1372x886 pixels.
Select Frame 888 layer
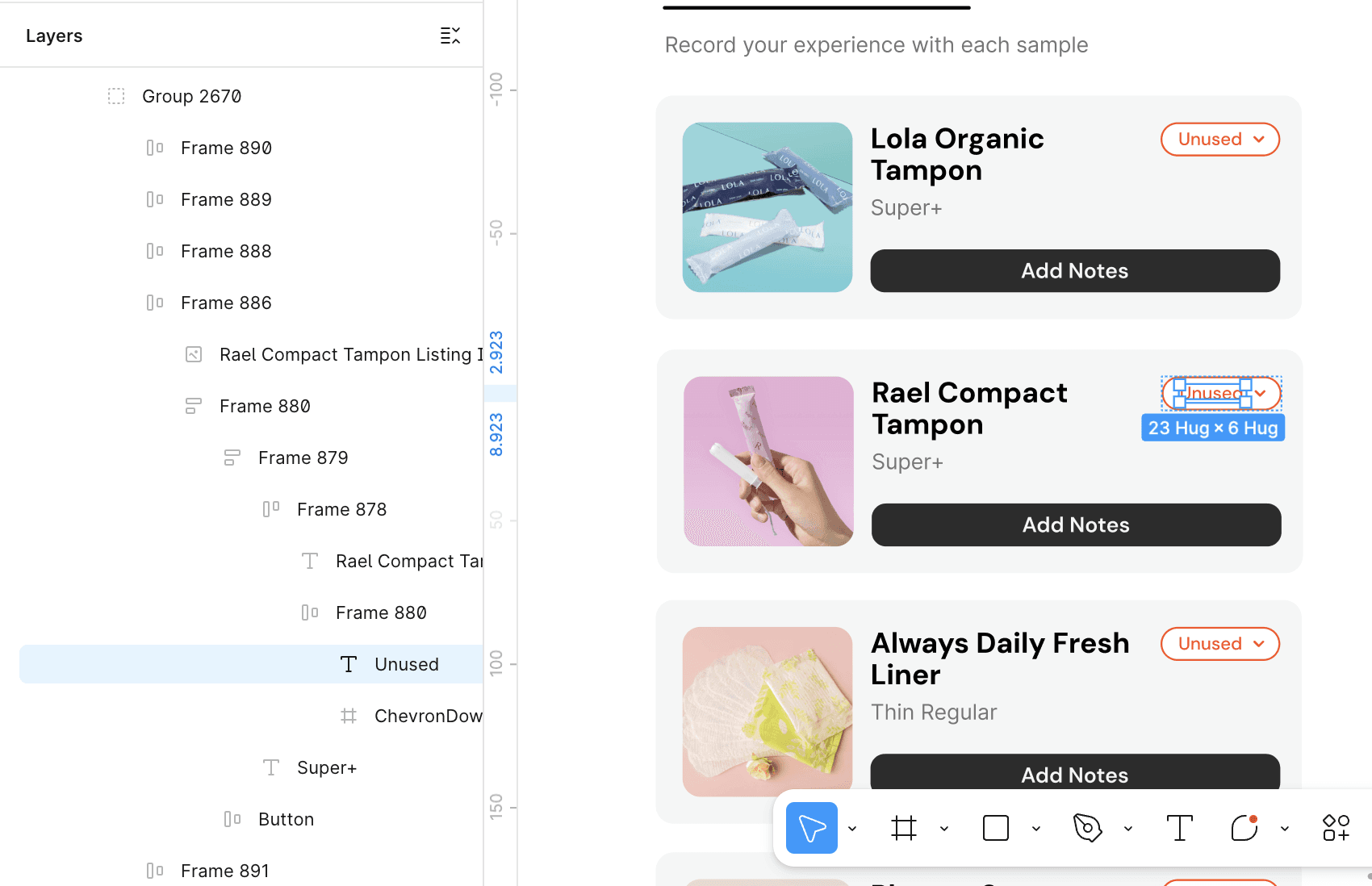[226, 251]
